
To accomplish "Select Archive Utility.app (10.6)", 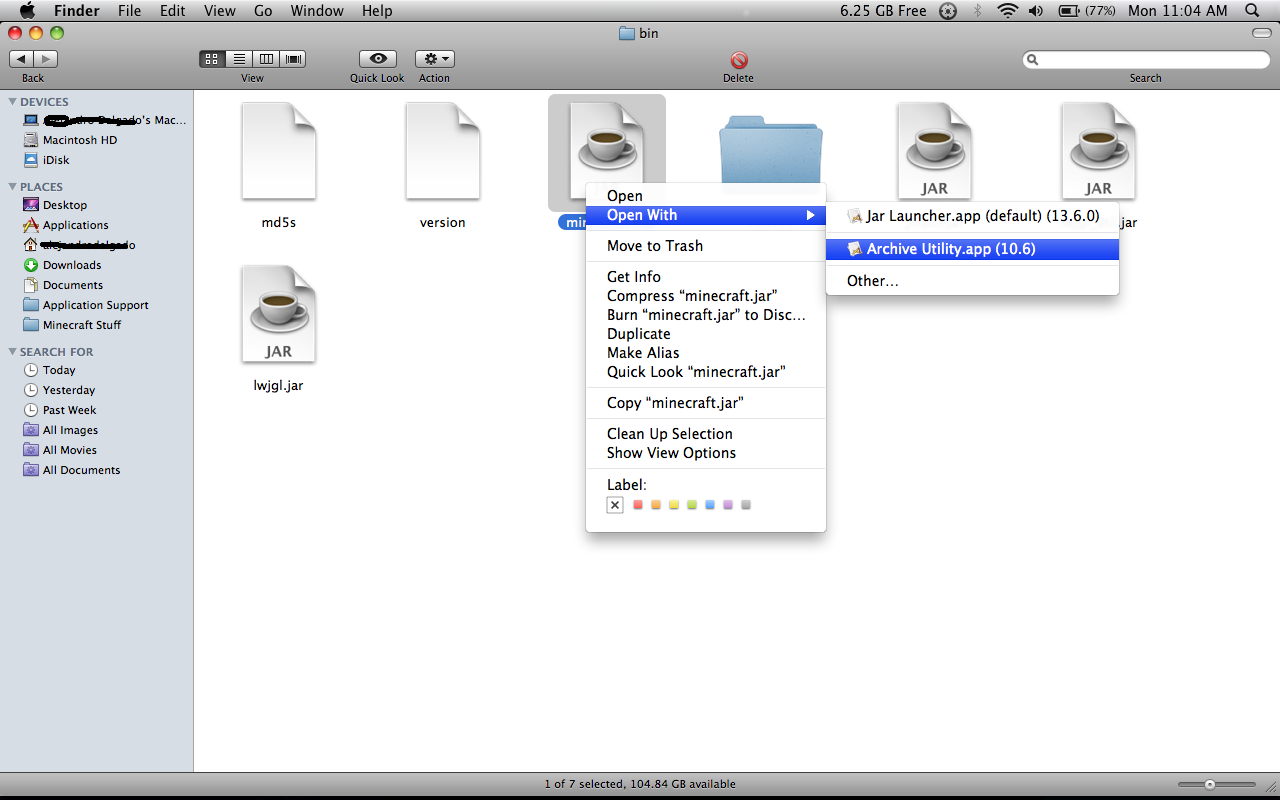I will (x=972, y=249).
